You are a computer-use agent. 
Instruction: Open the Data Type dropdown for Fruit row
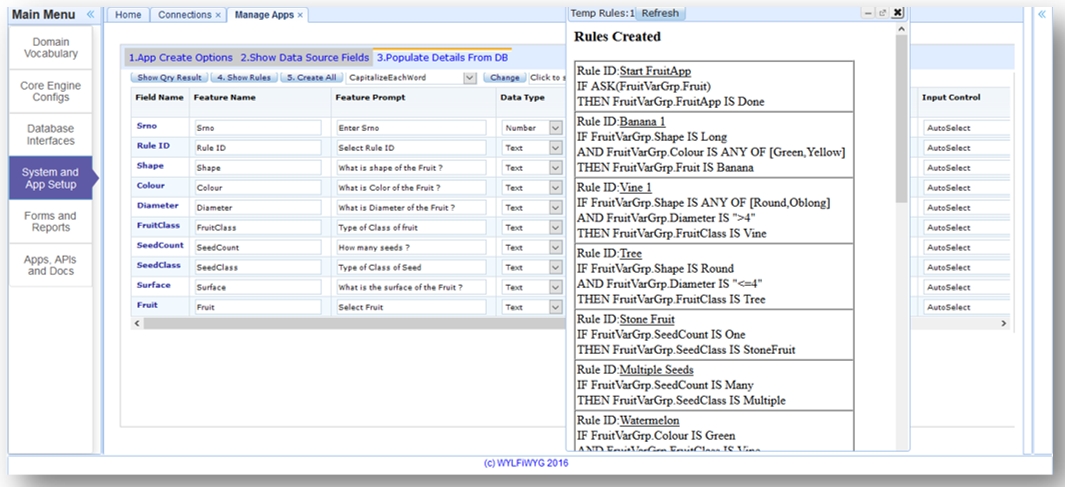click(556, 308)
